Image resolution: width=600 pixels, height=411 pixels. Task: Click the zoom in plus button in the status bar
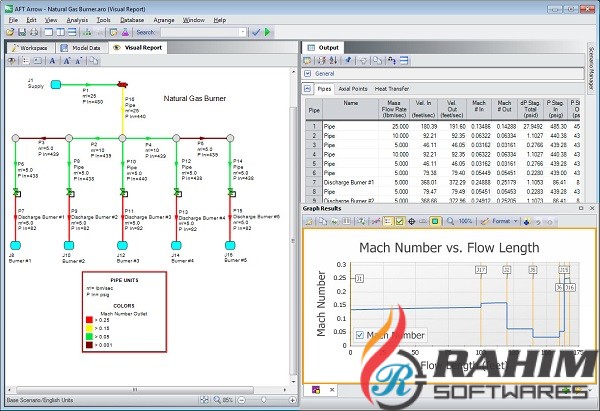point(292,400)
